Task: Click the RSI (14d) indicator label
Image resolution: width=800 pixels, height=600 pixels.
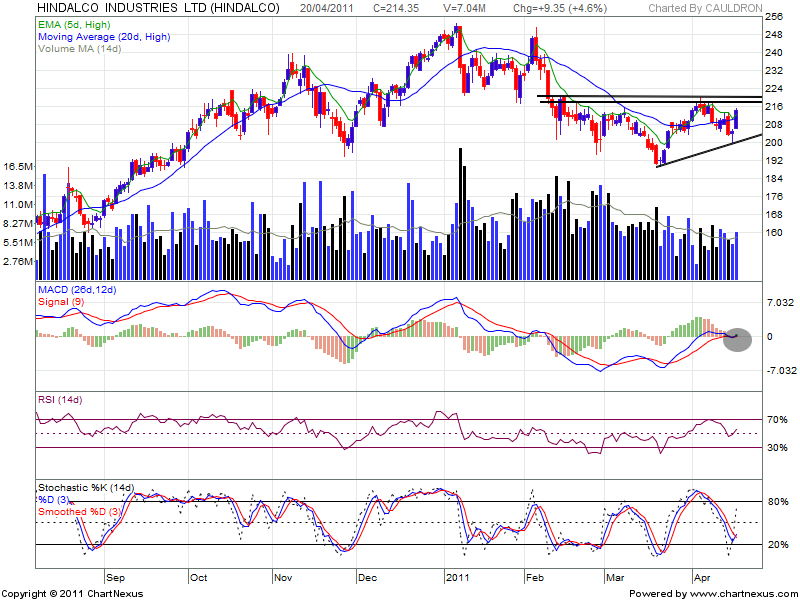Action: click(63, 401)
